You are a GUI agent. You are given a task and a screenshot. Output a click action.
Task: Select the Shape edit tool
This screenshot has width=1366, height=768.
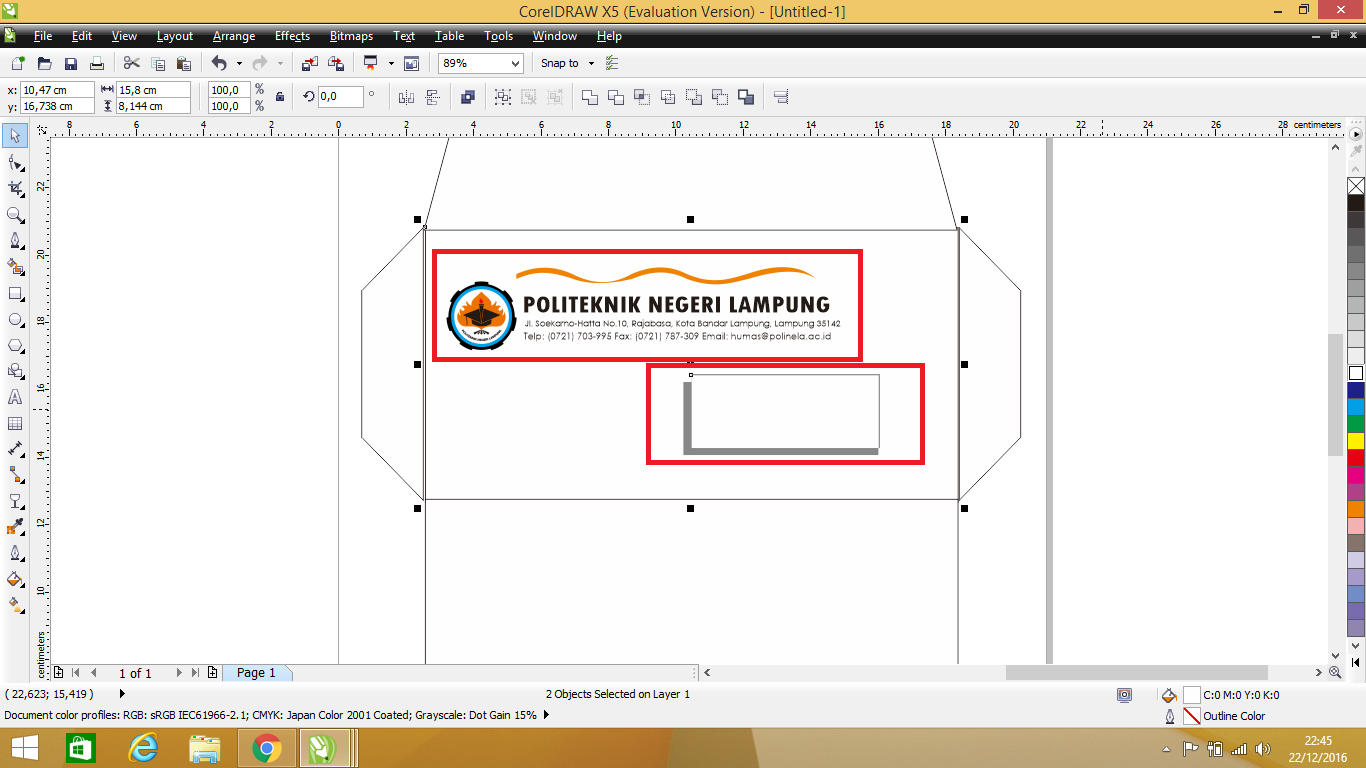pyautogui.click(x=15, y=162)
